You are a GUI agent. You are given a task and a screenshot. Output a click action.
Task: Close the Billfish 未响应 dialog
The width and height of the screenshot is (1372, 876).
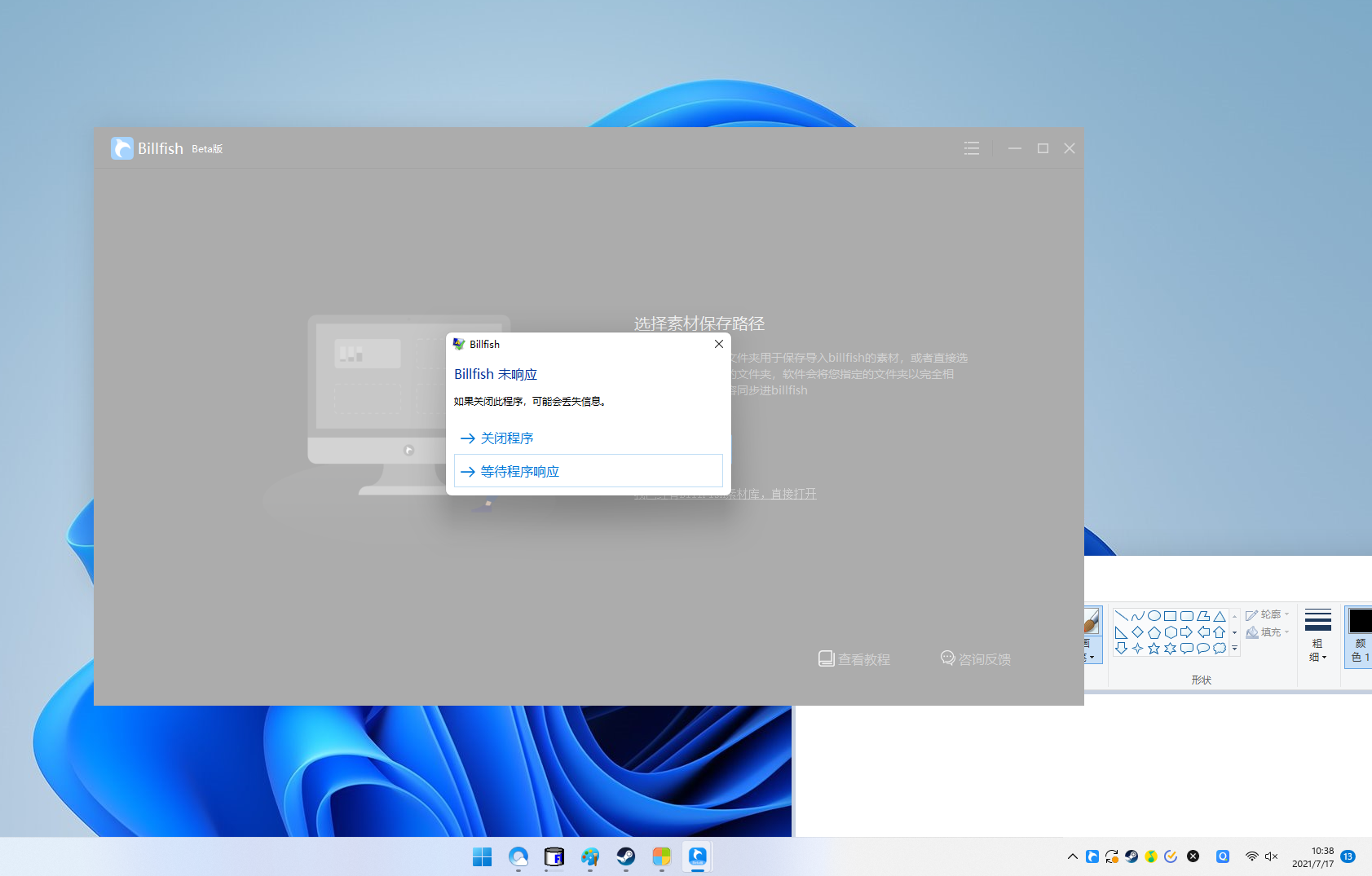click(719, 344)
